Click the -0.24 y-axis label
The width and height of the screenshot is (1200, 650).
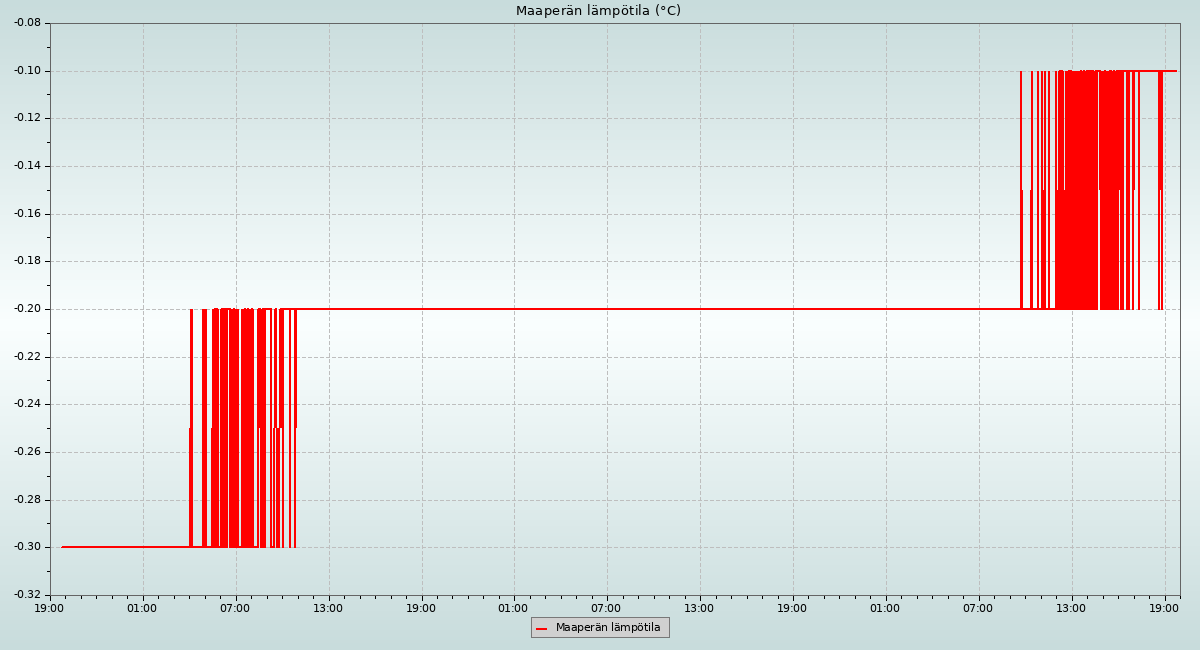coord(25,404)
